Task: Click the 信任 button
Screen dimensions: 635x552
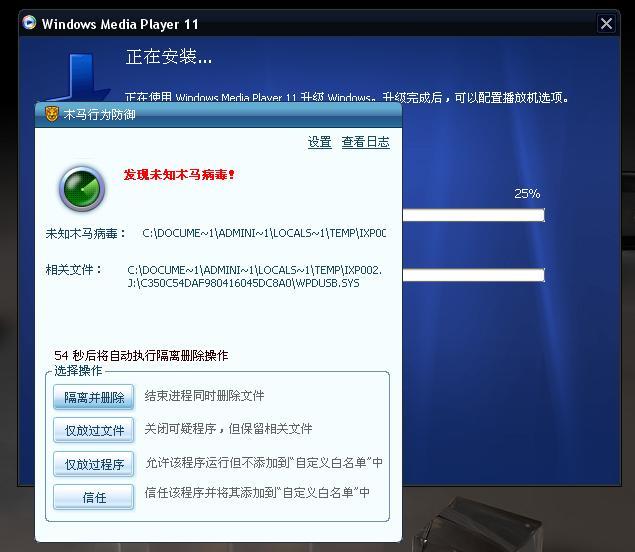Action: (x=94, y=497)
